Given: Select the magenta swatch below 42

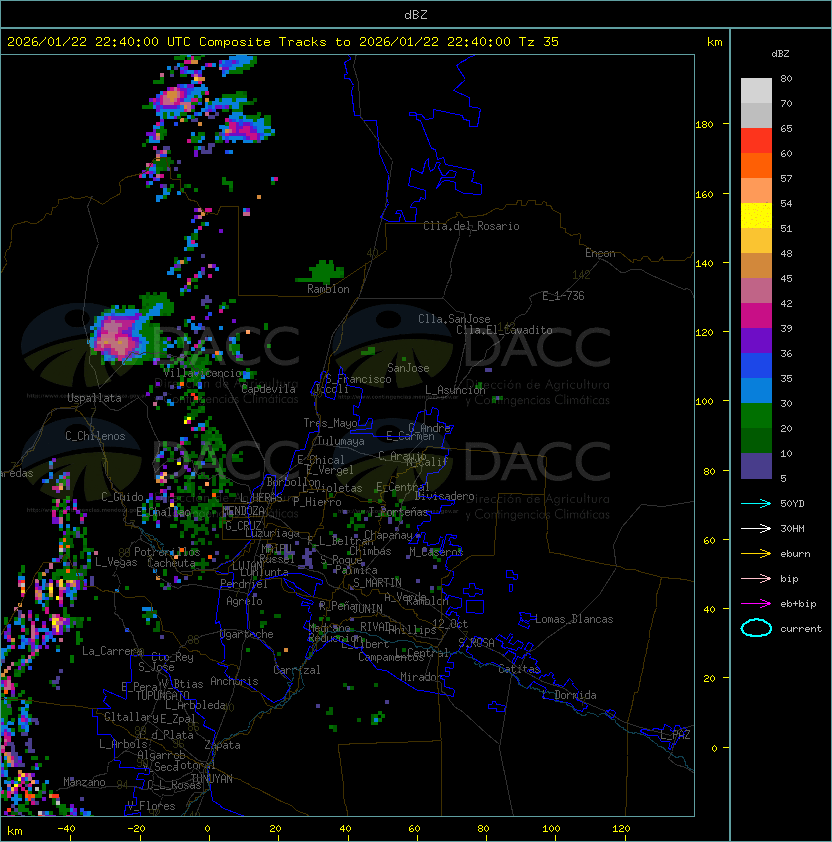Looking at the screenshot, I should tap(756, 316).
